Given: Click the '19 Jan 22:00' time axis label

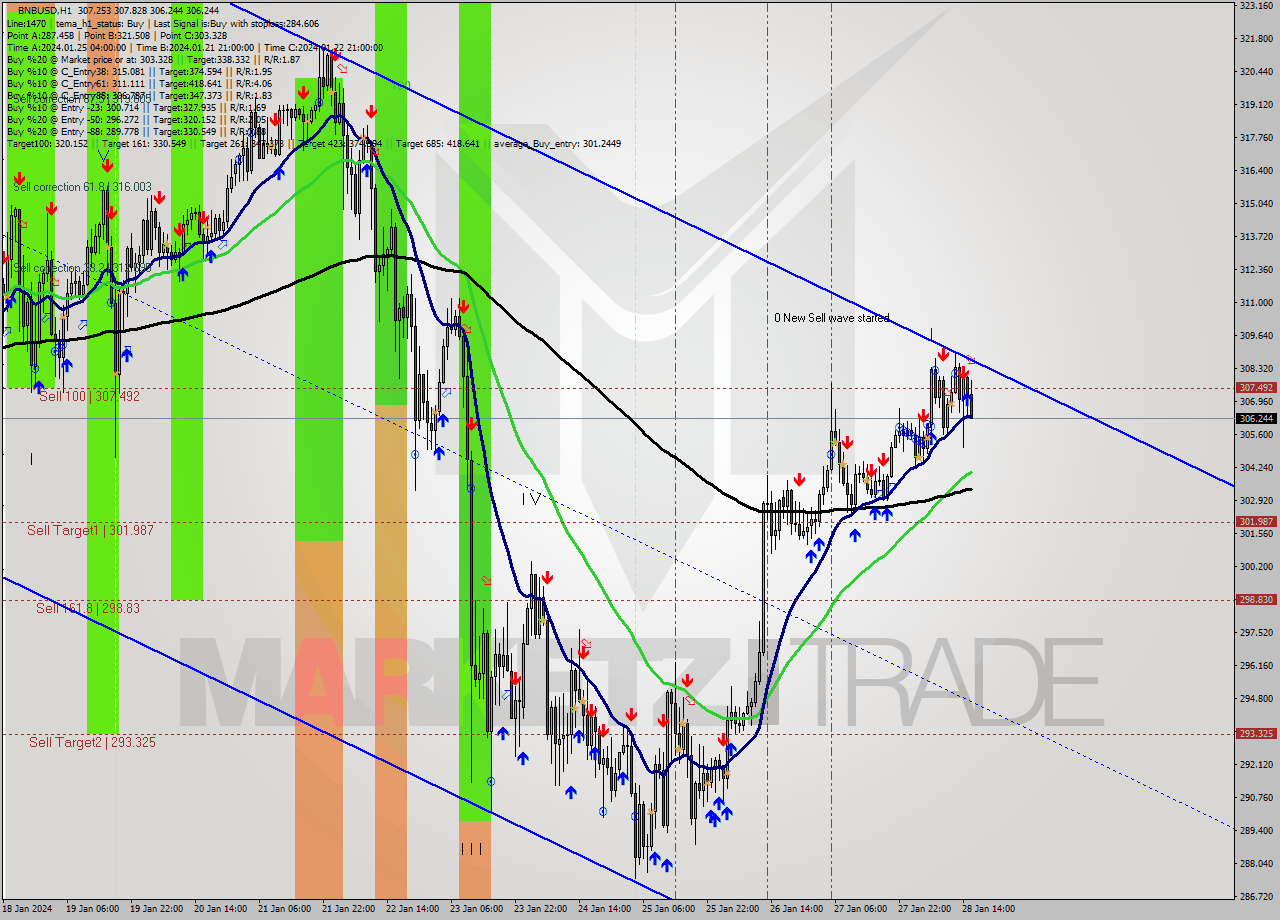Looking at the screenshot, I should click(156, 909).
